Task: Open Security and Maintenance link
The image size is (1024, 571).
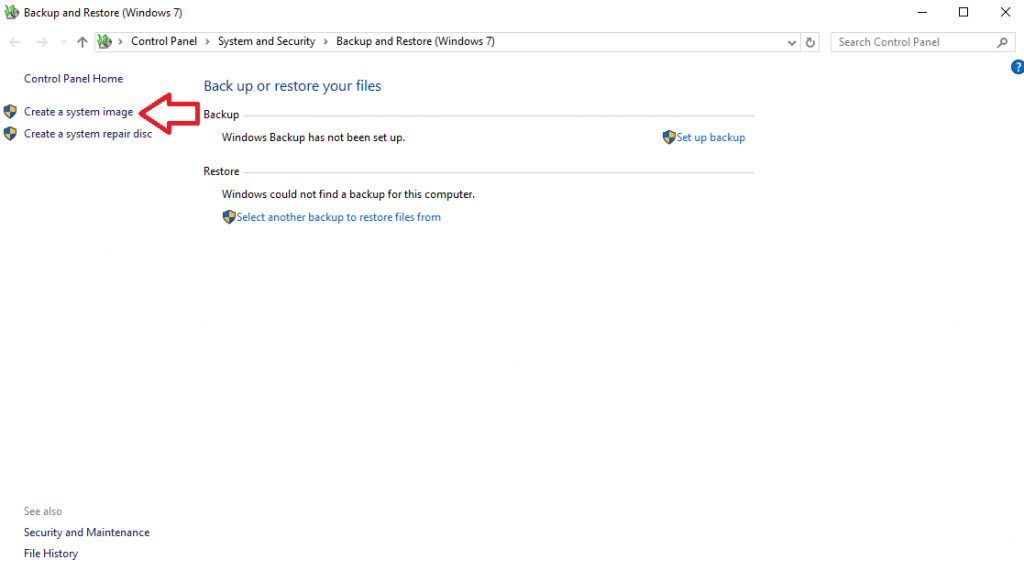Action: [x=86, y=532]
